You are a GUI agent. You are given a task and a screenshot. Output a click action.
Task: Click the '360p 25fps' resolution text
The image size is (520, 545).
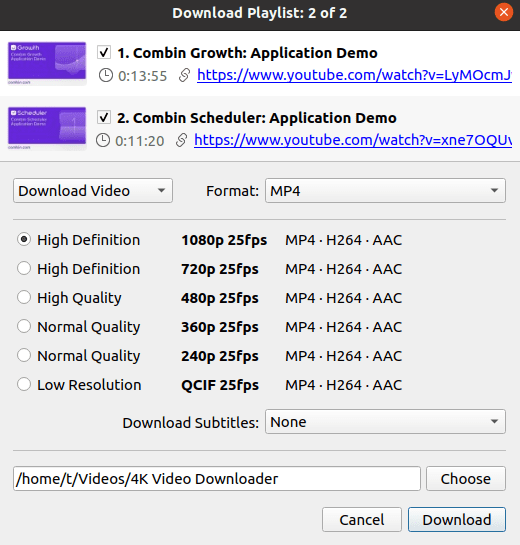pos(220,327)
